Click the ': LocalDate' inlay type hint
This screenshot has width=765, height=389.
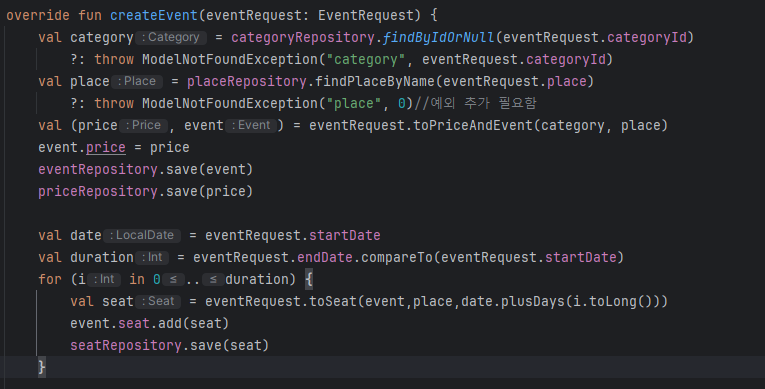(142, 235)
